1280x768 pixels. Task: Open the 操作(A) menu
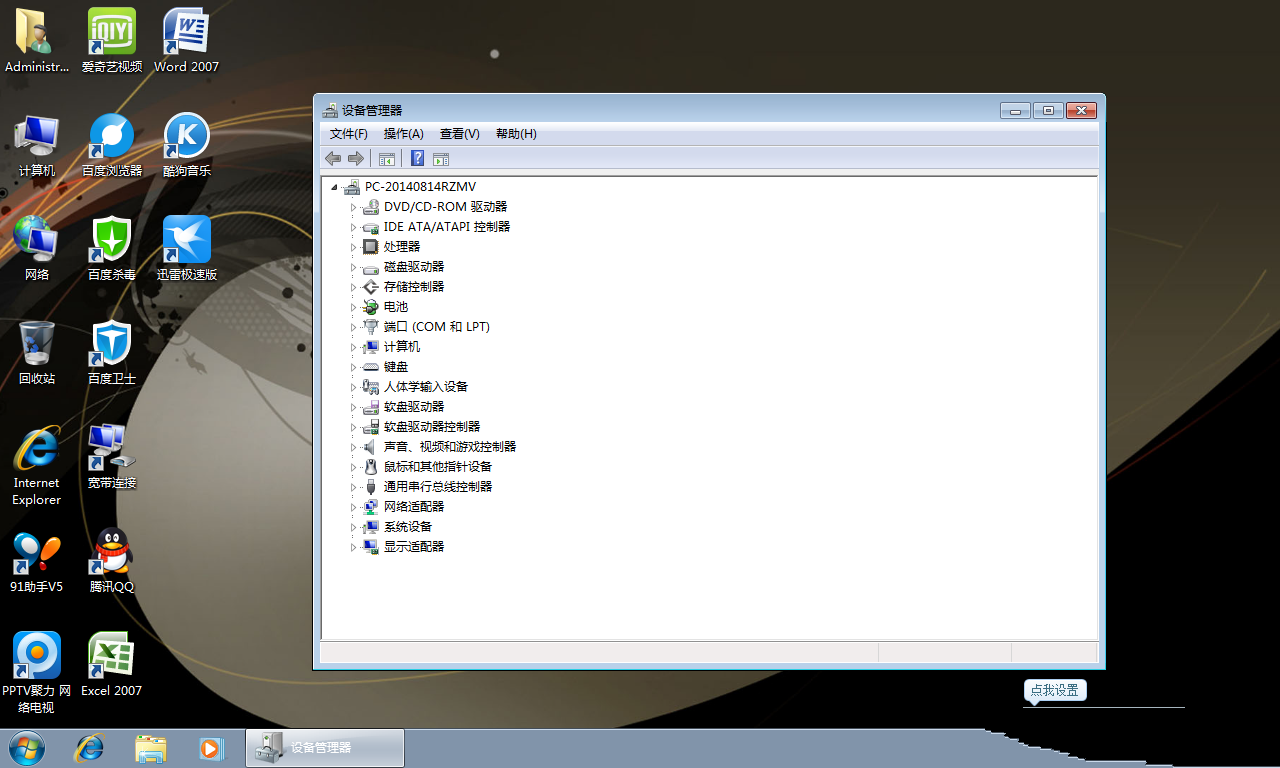(403, 134)
